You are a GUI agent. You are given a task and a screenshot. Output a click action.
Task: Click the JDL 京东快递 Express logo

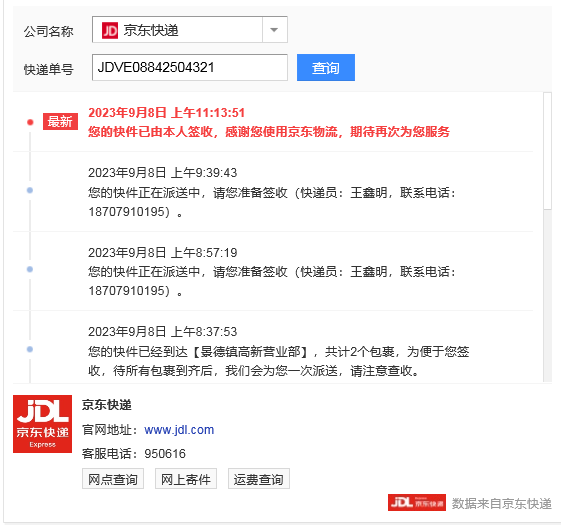(43, 424)
